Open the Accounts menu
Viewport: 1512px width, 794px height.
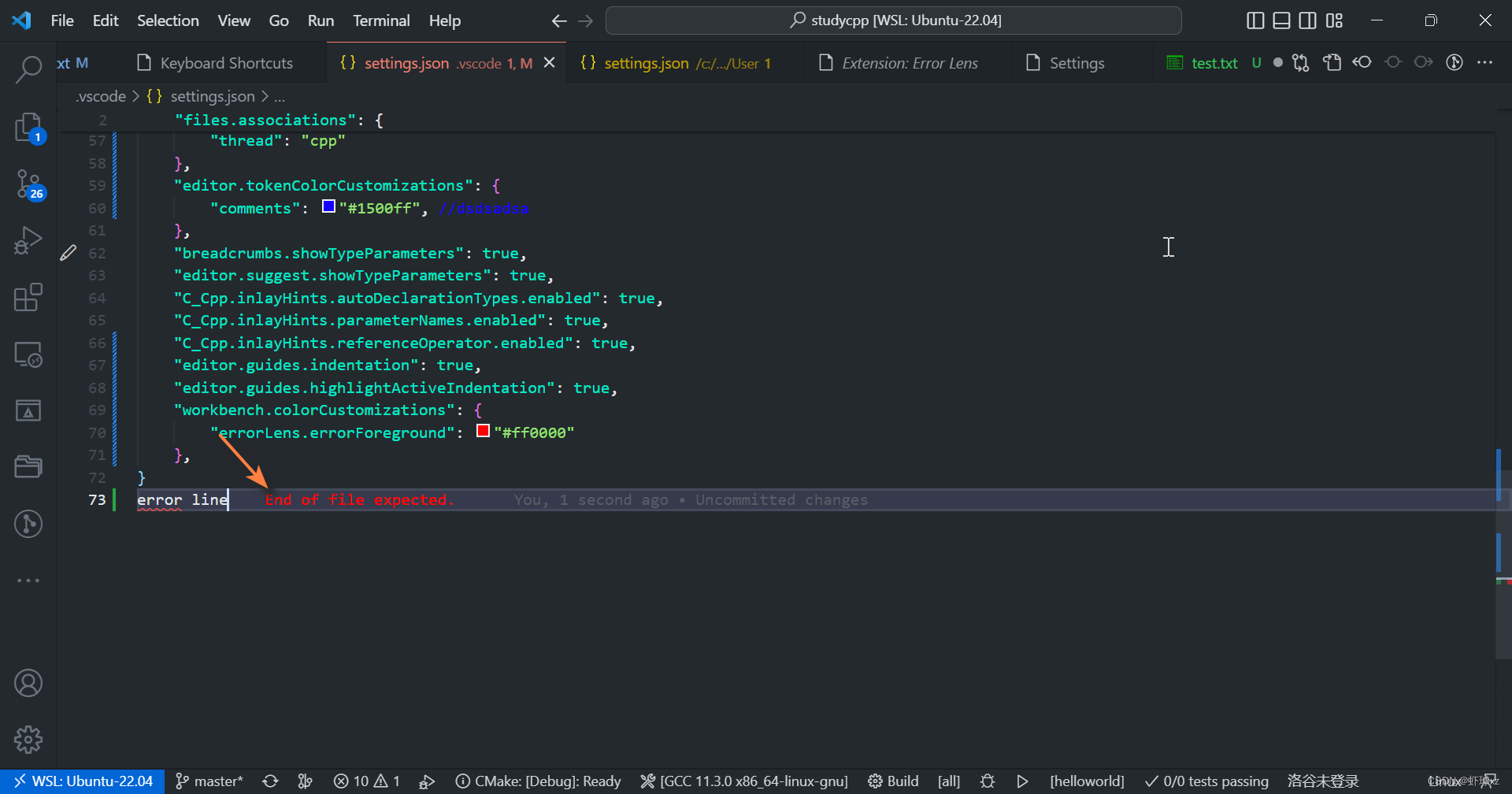(x=28, y=683)
